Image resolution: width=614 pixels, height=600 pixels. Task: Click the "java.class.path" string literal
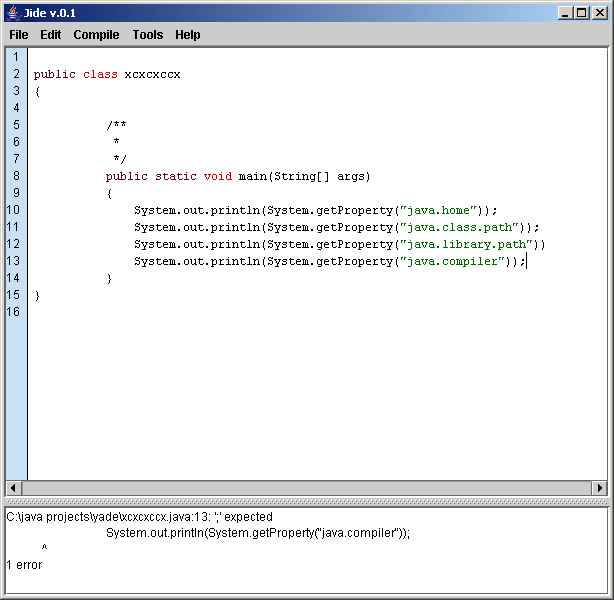(462, 227)
